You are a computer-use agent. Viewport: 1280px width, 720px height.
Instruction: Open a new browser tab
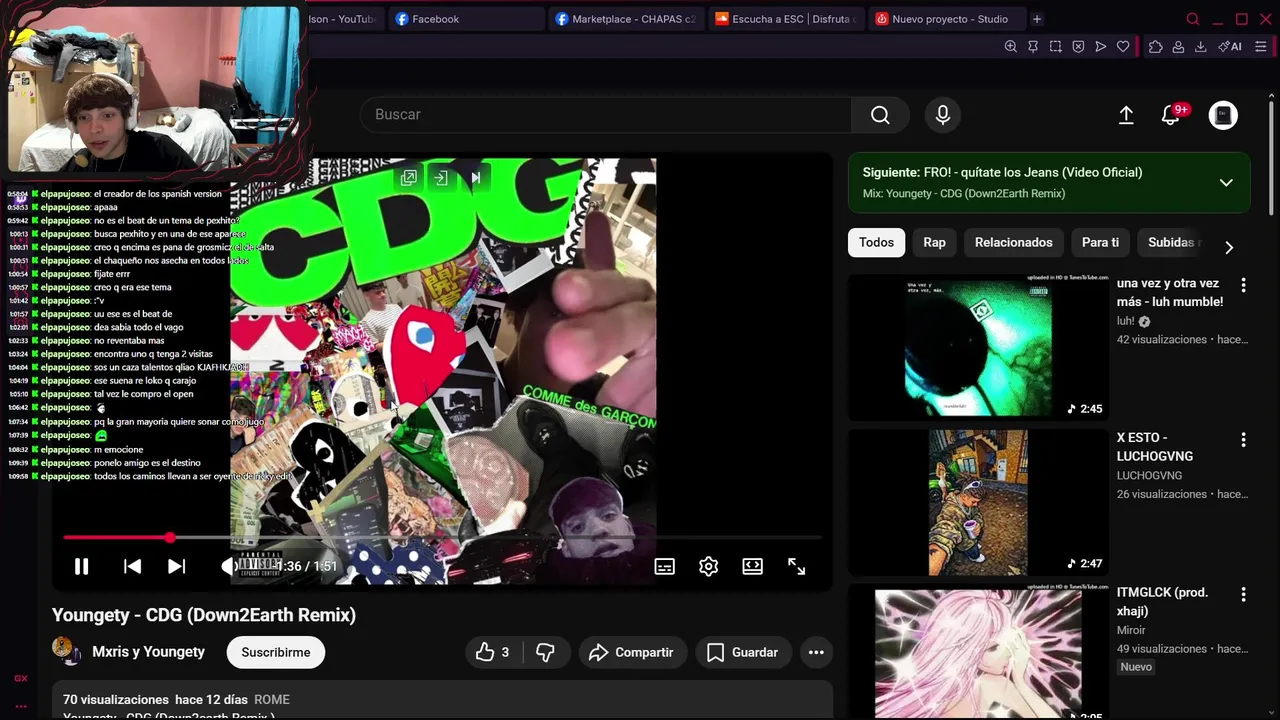(1037, 19)
